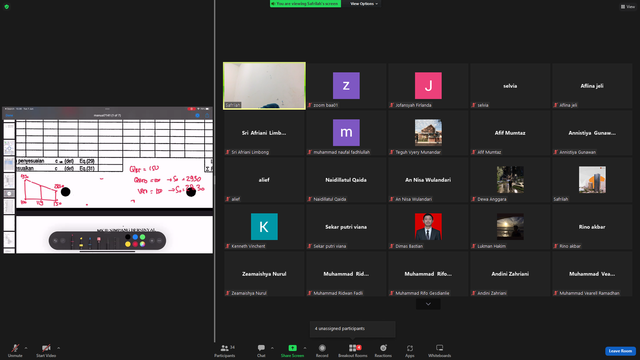Click the undo arrow in markup toolbar
The width and height of the screenshot is (640, 360).
pyautogui.click(x=56, y=241)
